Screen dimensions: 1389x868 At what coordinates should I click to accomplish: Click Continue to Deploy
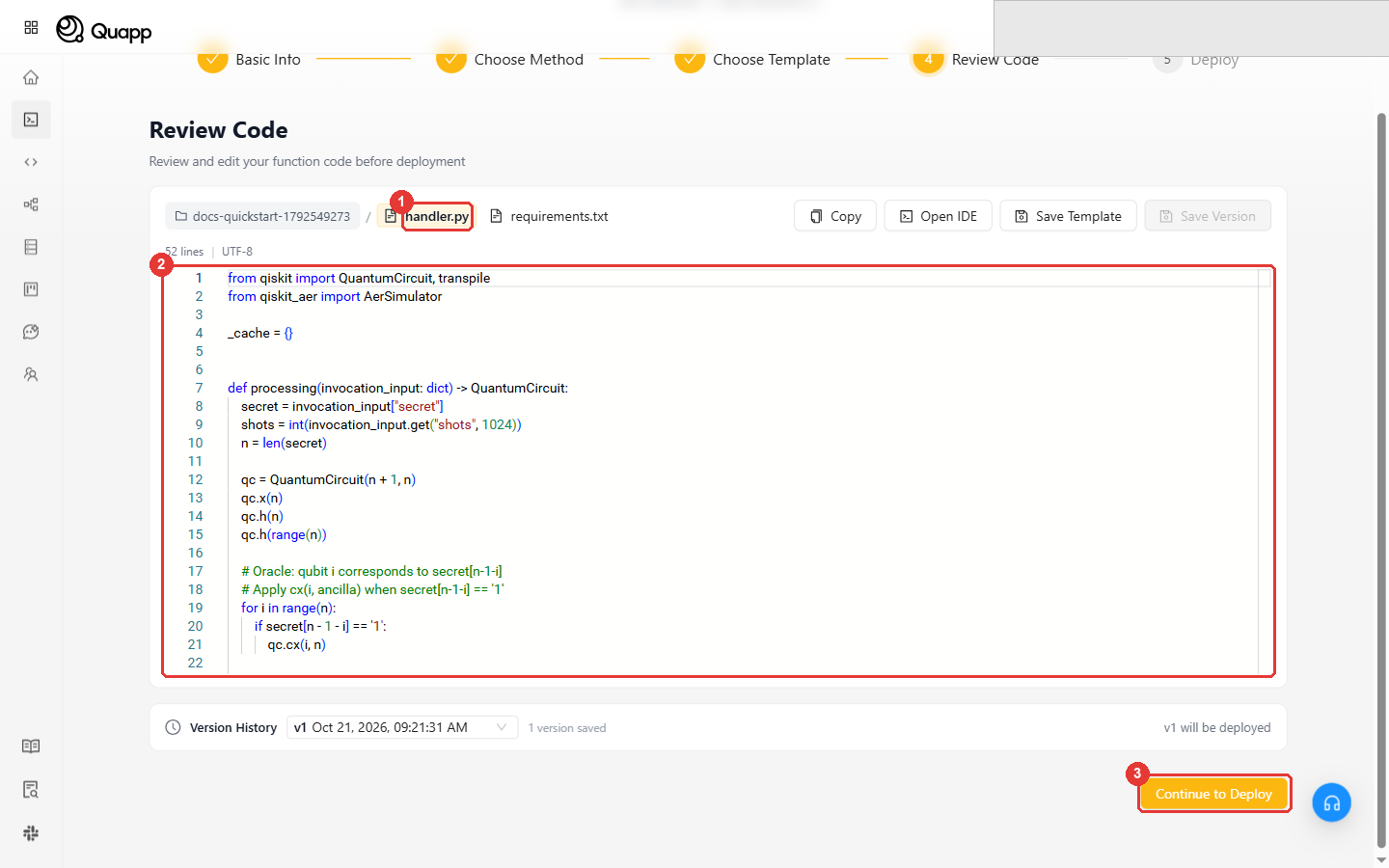(1213, 794)
